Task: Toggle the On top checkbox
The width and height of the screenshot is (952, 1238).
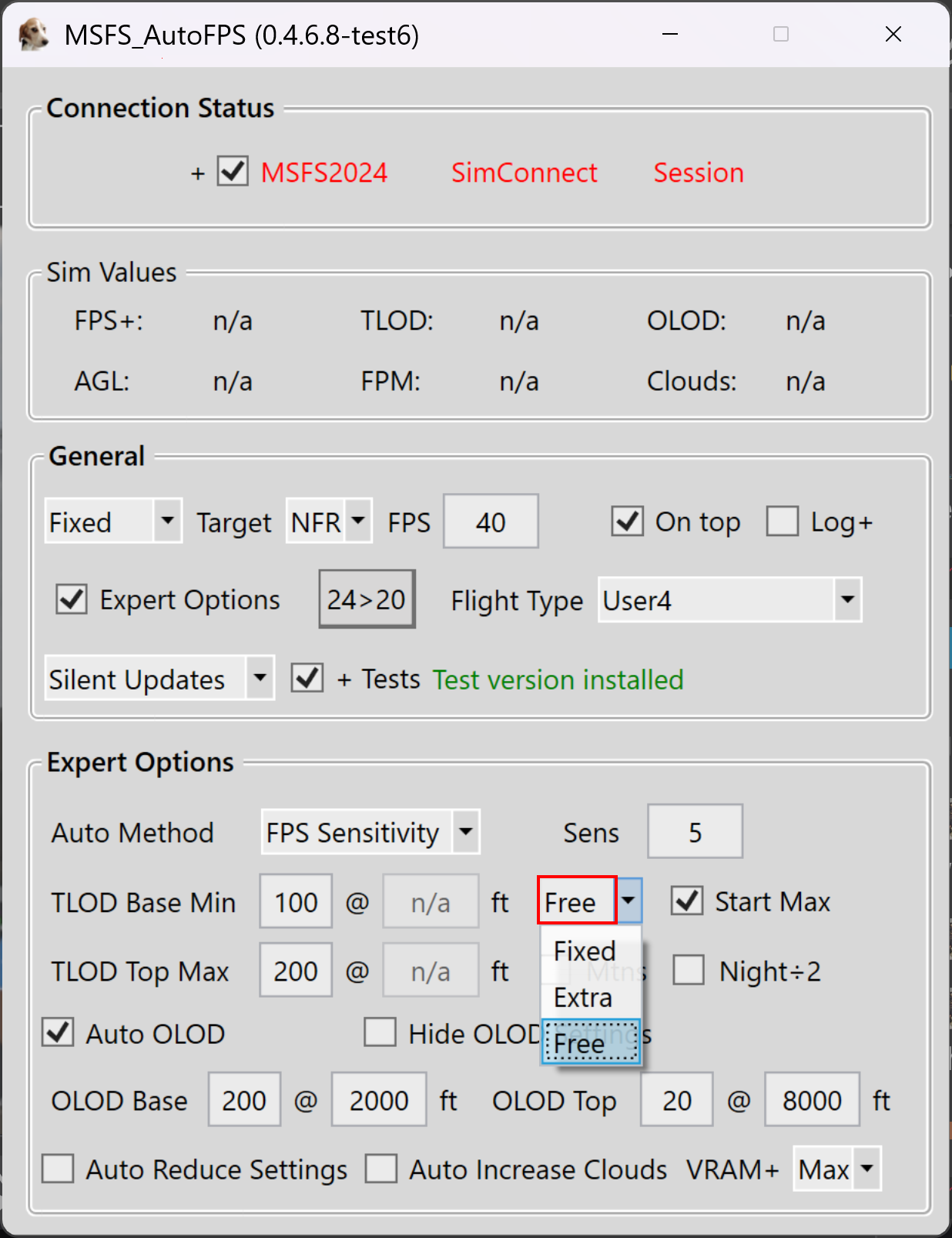Action: 627,522
